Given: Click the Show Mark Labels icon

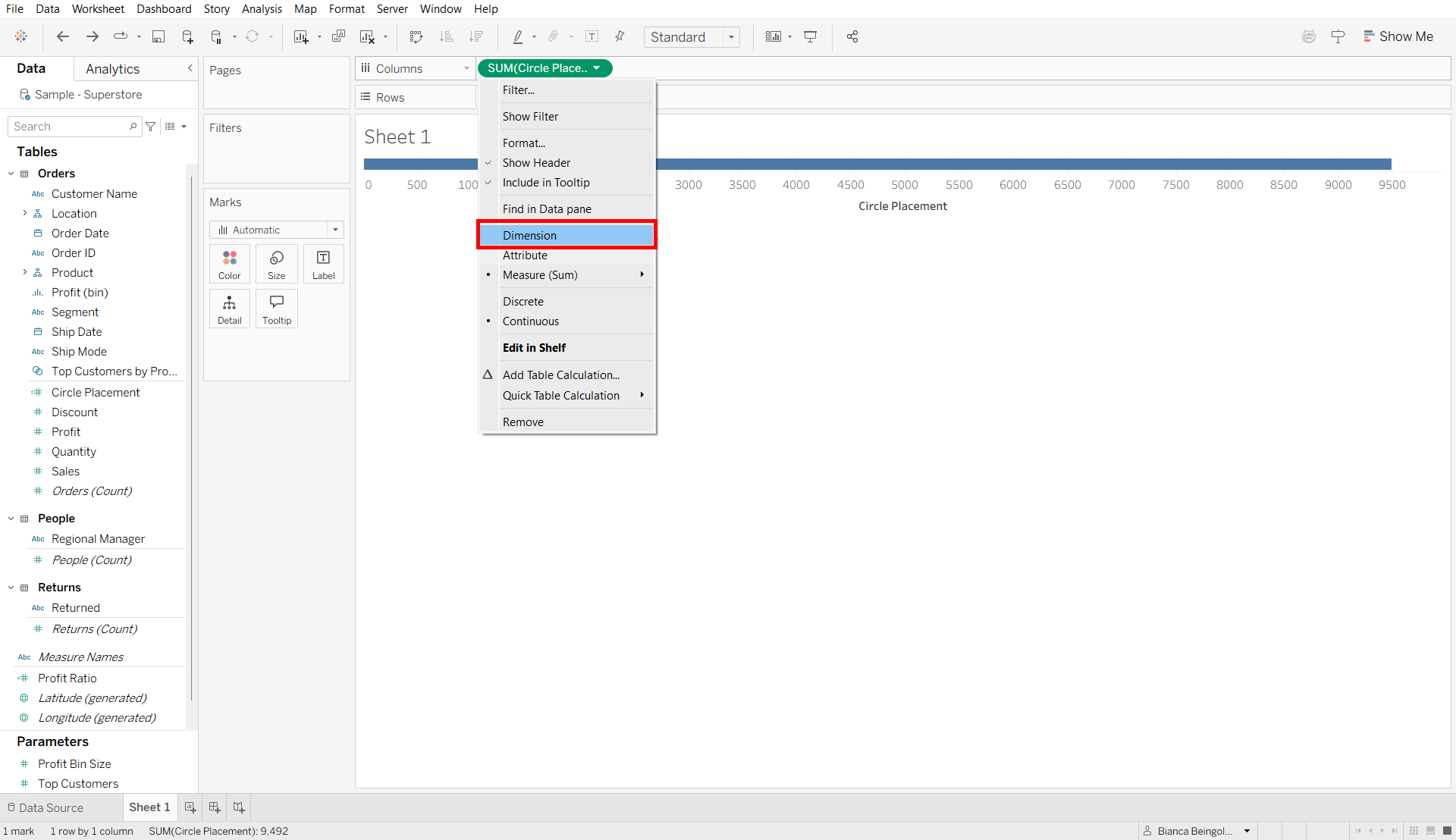Looking at the screenshot, I should [x=592, y=36].
